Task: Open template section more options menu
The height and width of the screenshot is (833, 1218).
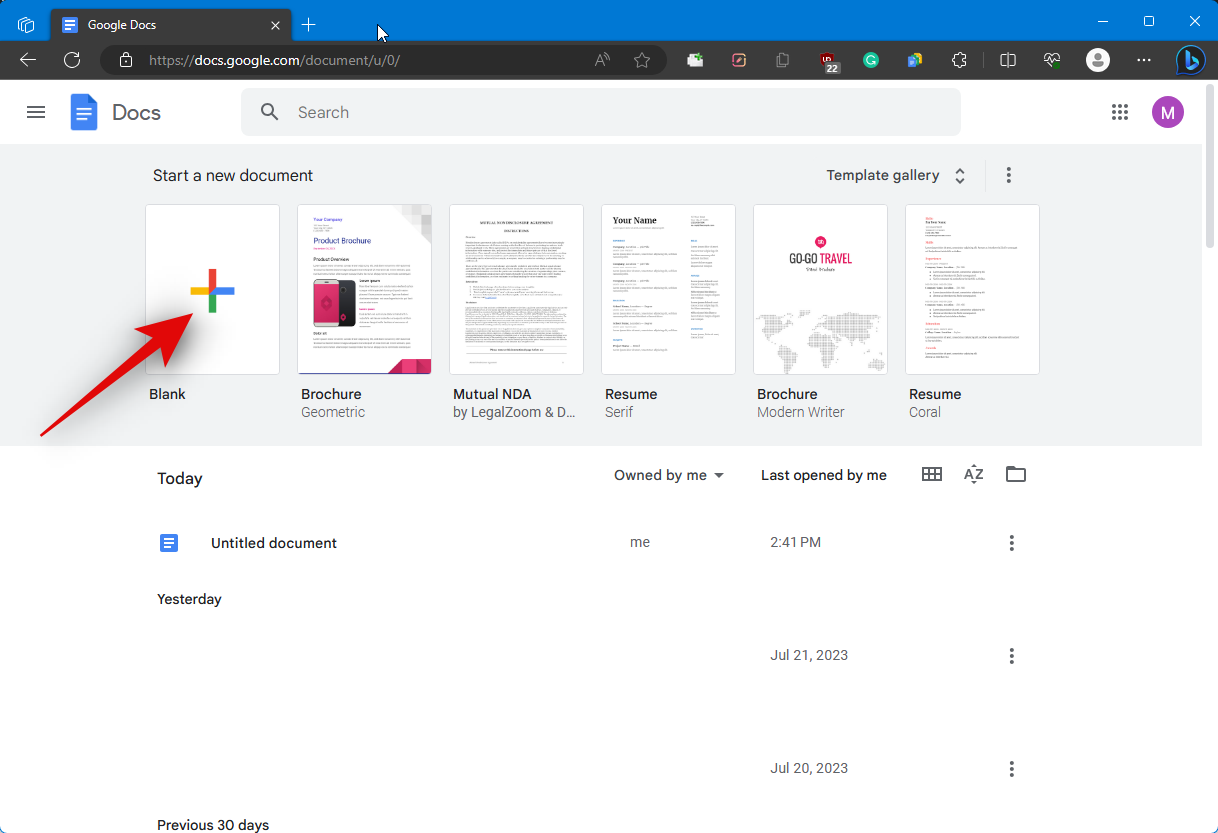Action: point(1008,176)
